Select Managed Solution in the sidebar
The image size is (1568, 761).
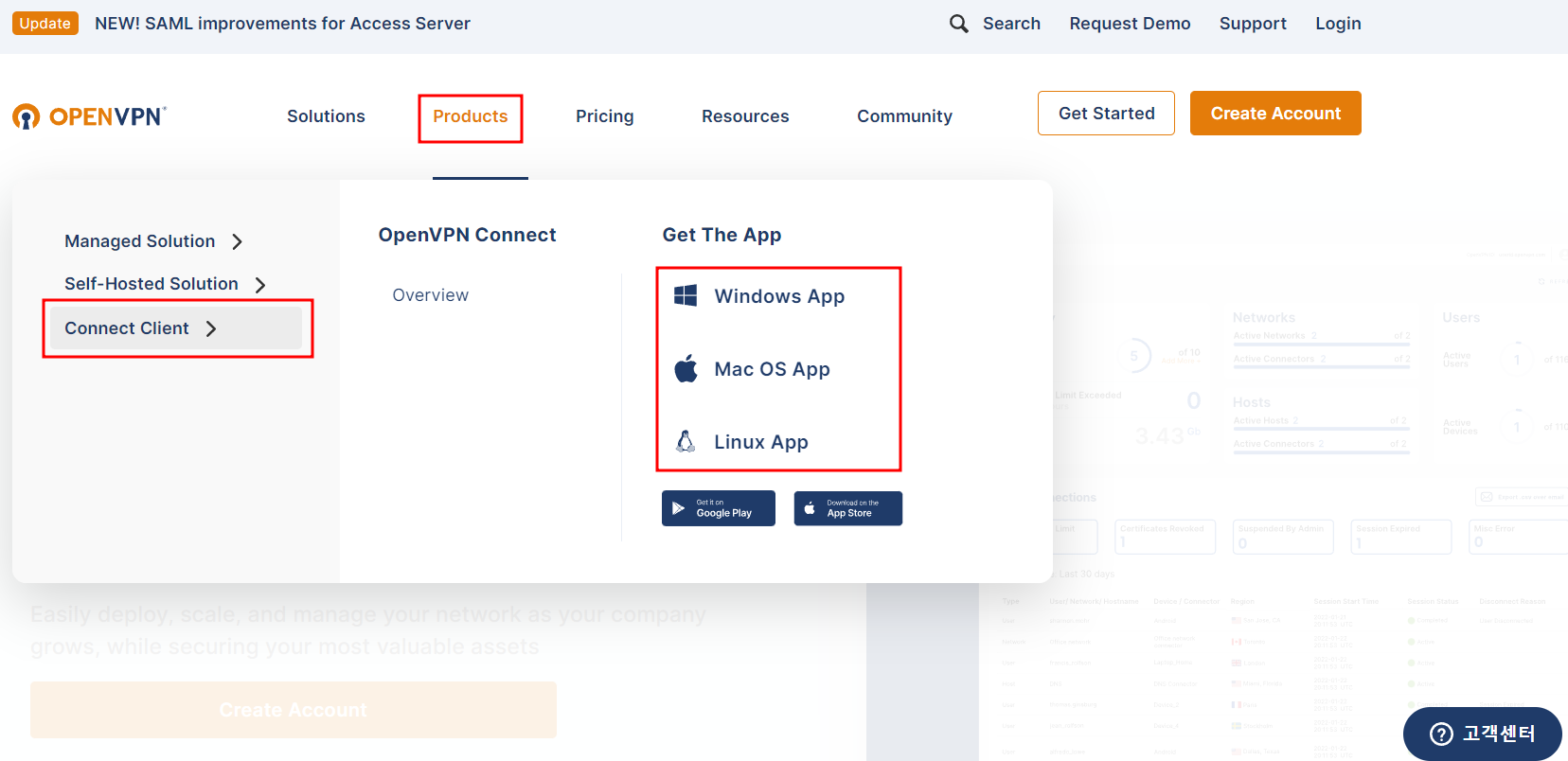[140, 241]
